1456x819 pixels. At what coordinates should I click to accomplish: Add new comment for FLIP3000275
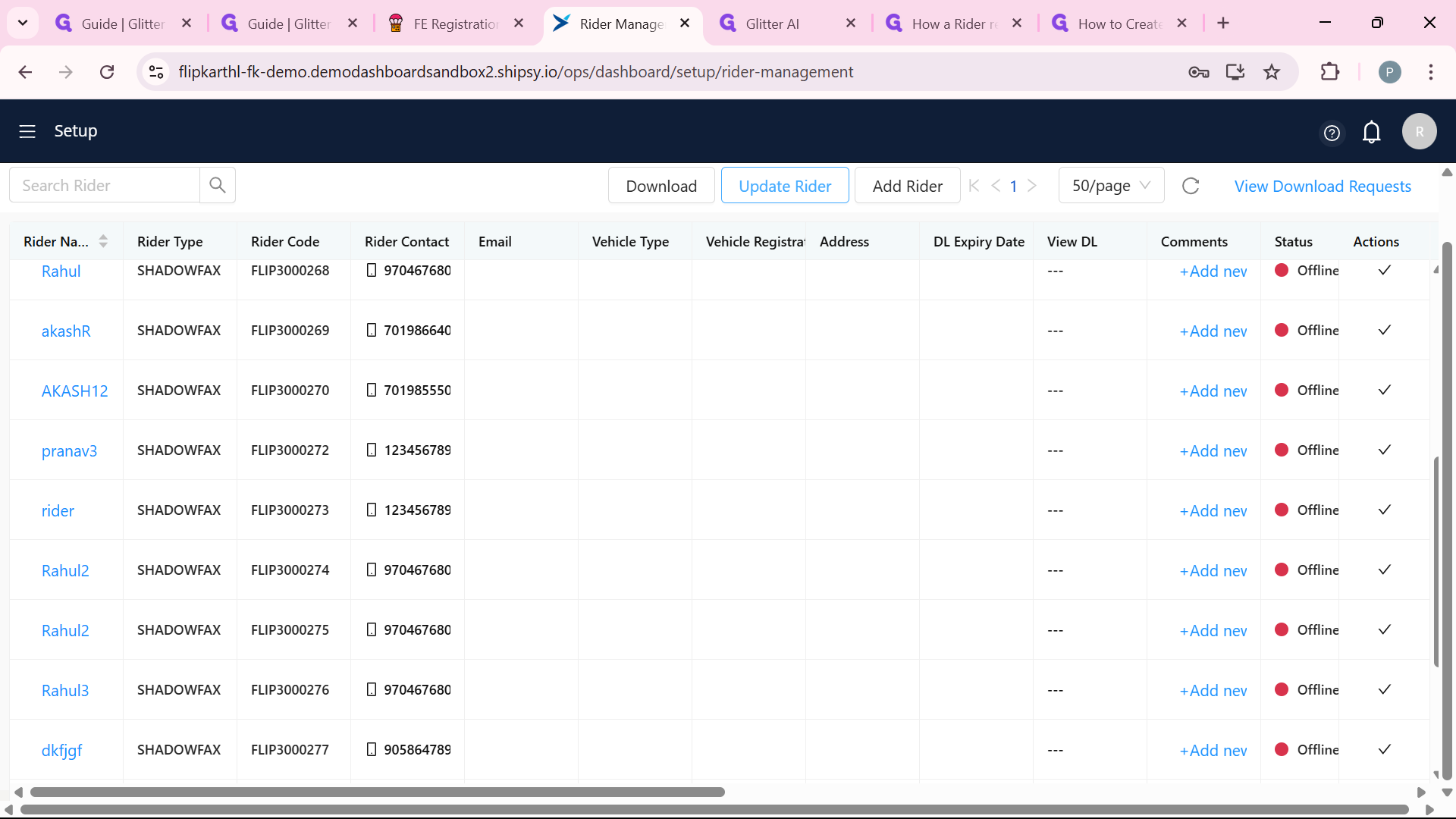point(1213,630)
